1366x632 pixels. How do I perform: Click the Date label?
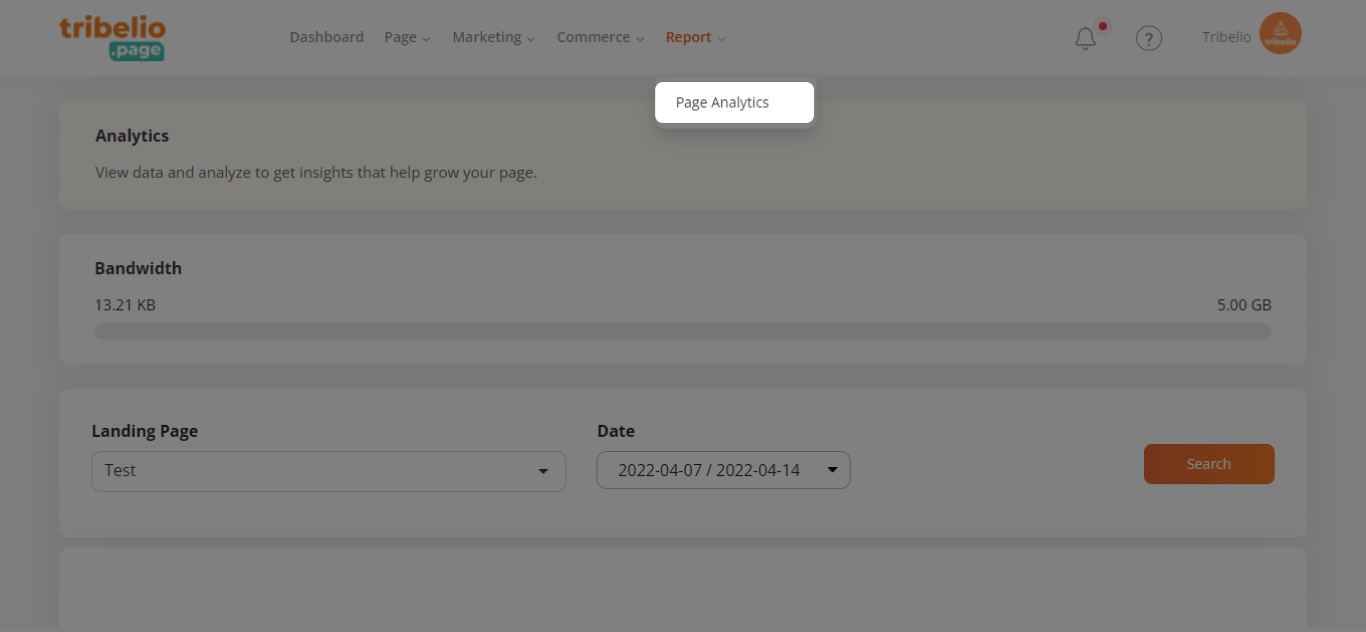point(616,431)
